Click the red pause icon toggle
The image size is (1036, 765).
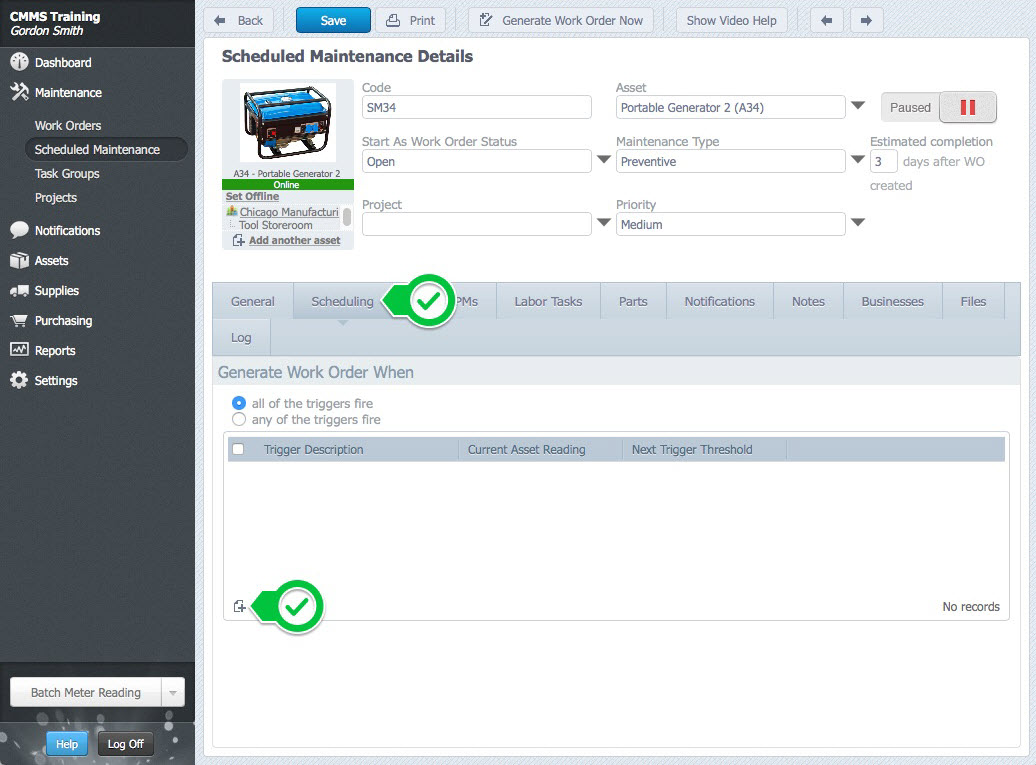968,107
